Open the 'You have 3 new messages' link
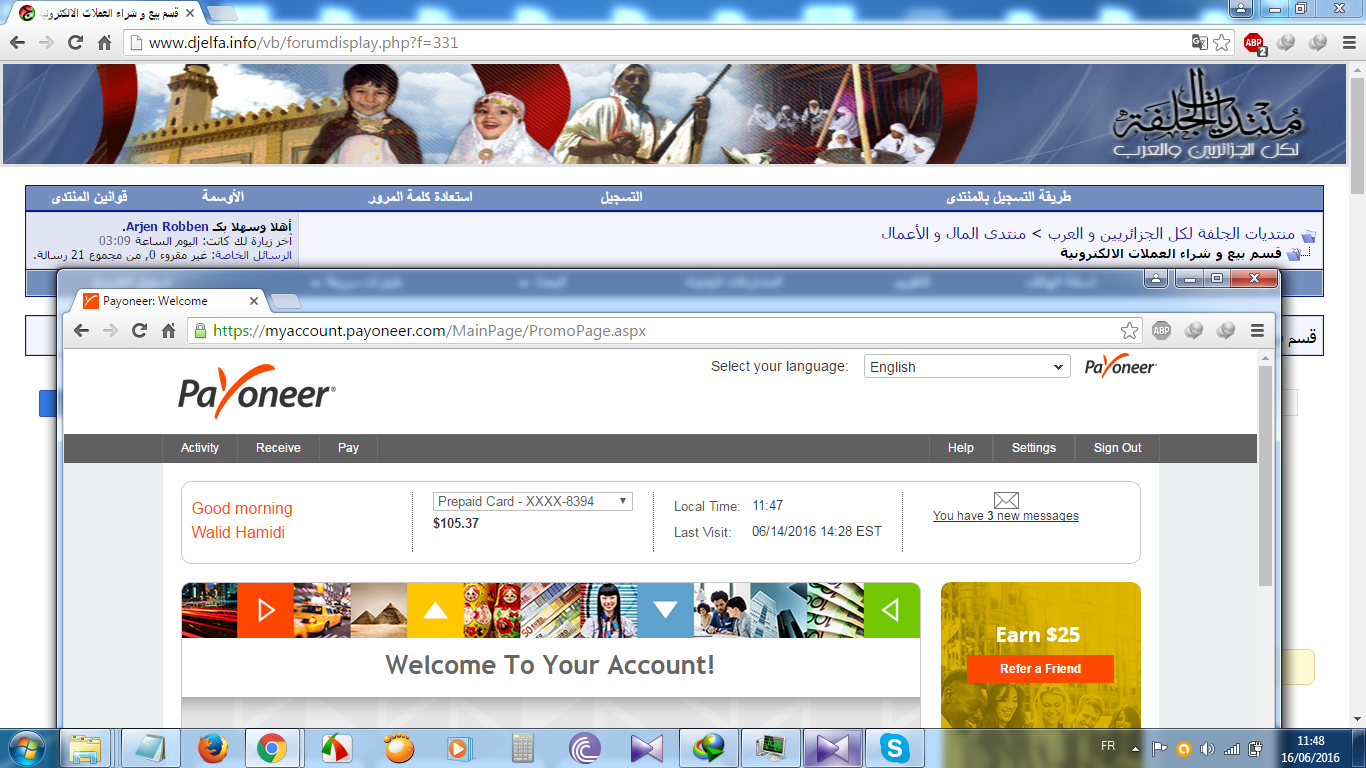Screen dimensions: 1366x768 pos(1006,516)
